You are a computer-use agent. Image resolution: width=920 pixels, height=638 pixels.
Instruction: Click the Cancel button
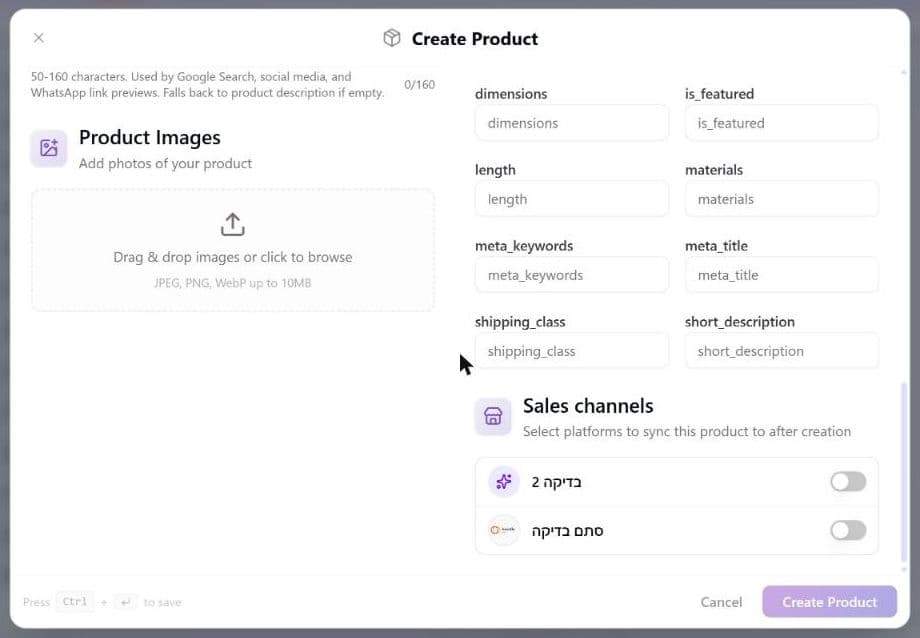pos(721,602)
